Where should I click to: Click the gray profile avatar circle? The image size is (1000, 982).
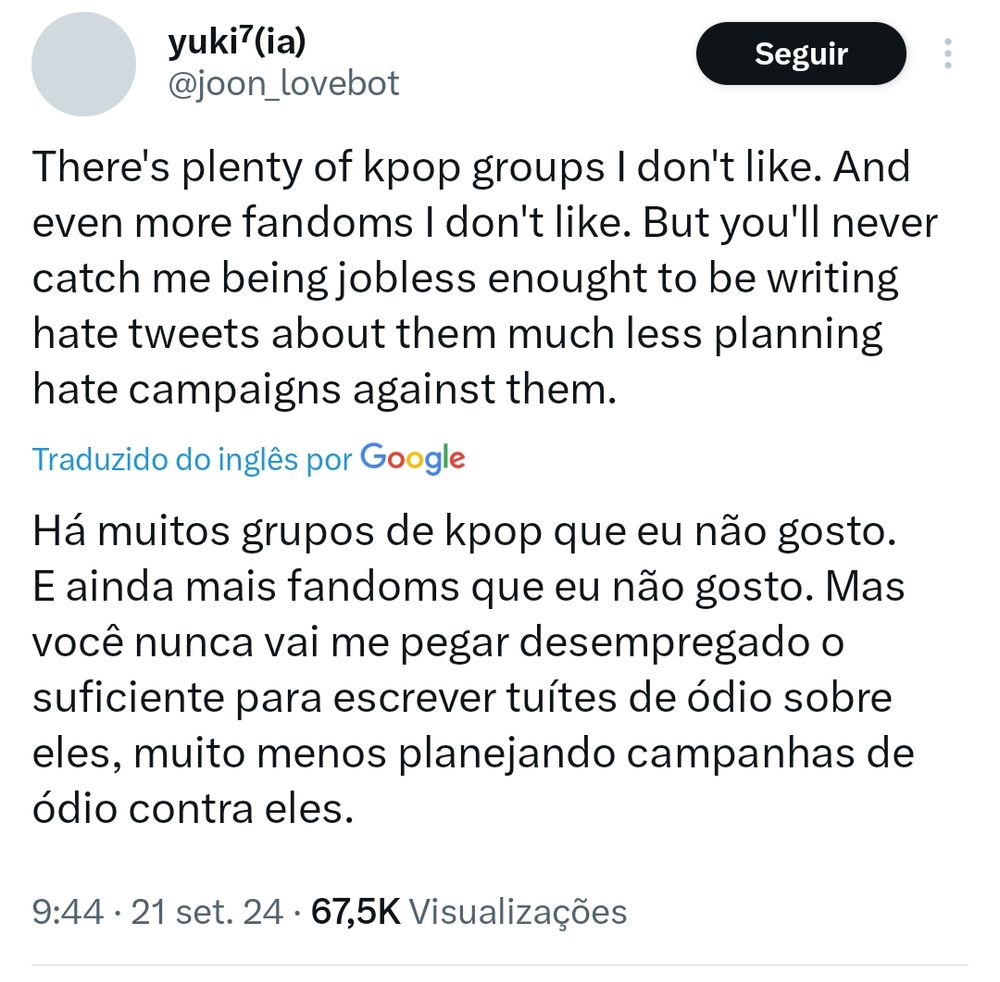[x=84, y=64]
